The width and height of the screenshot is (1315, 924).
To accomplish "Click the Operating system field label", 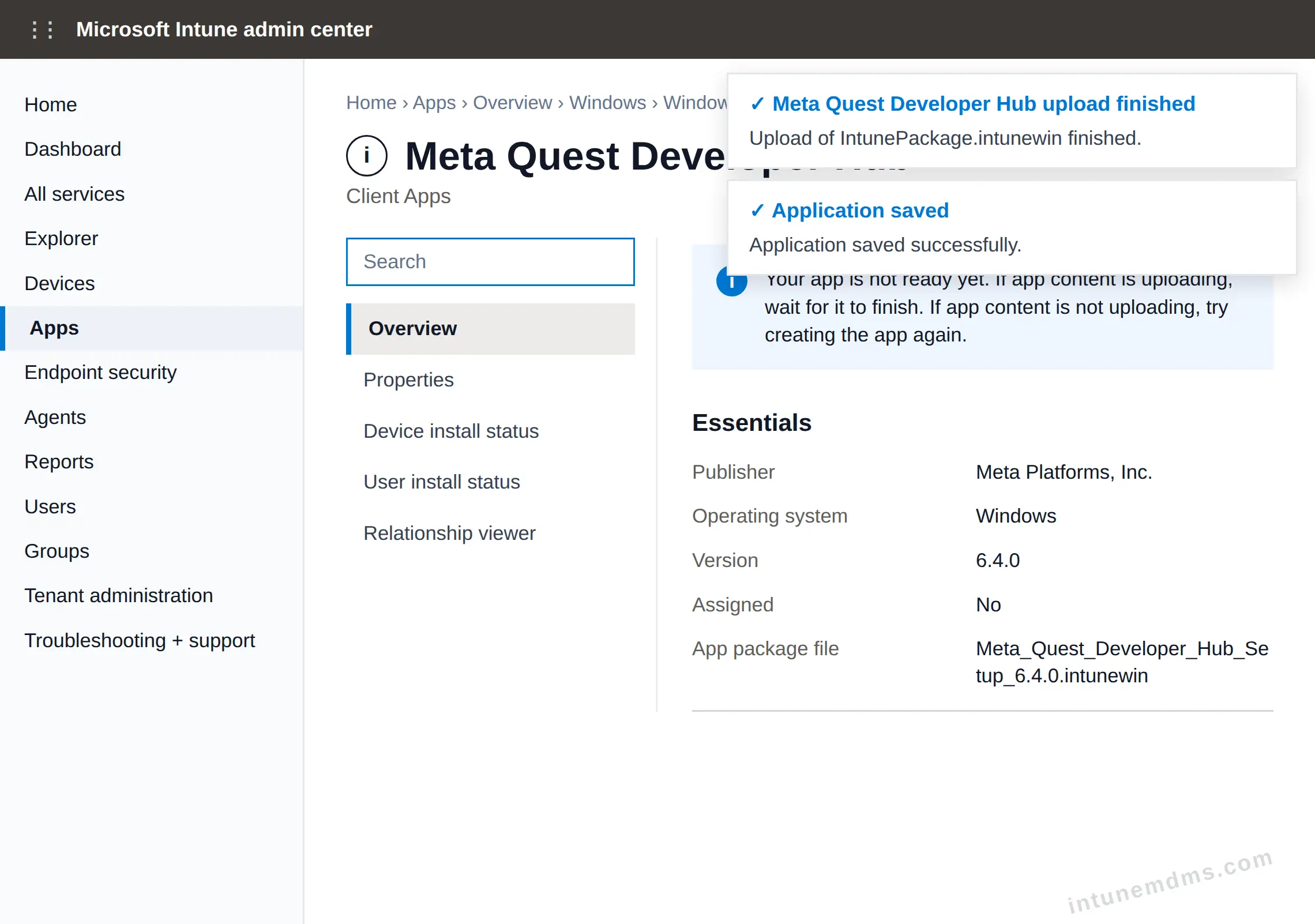I will [x=769, y=516].
